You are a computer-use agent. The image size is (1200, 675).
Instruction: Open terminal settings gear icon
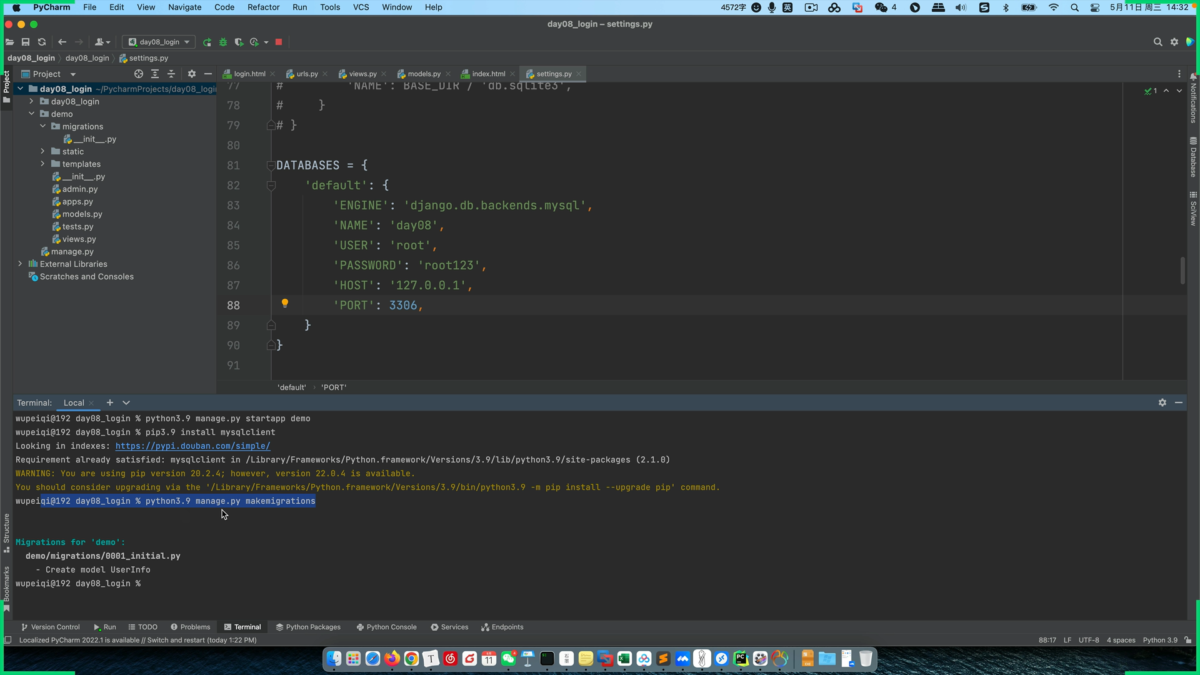[1162, 403]
